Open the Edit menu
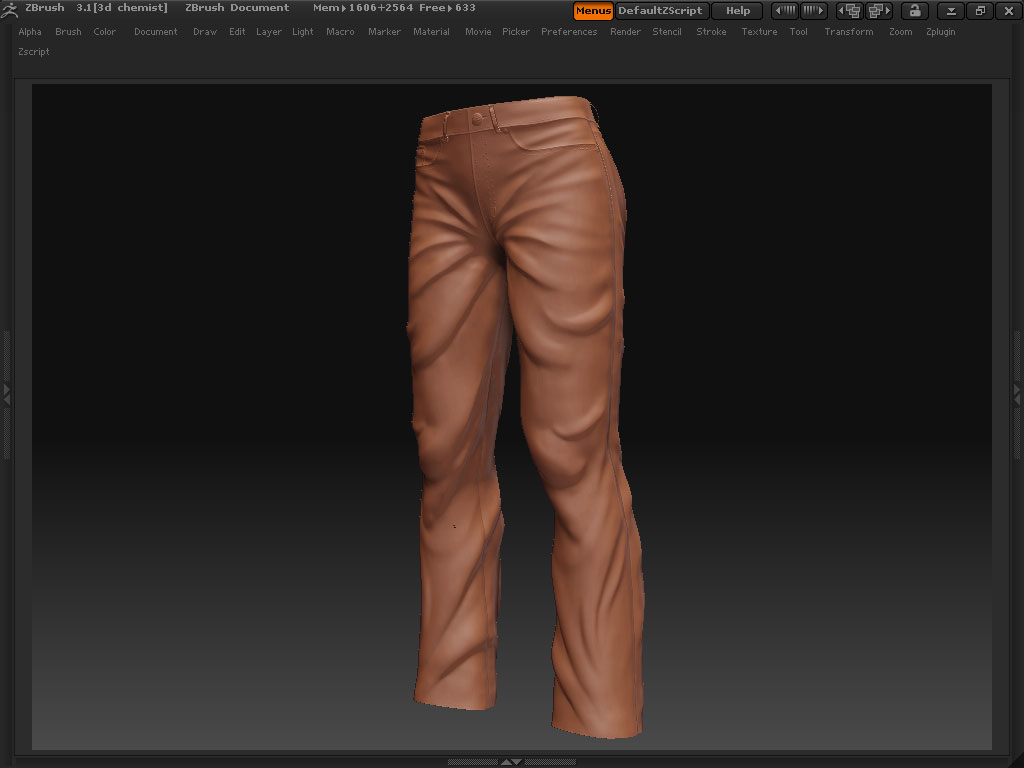Screen dimensions: 1024x768 click(237, 31)
